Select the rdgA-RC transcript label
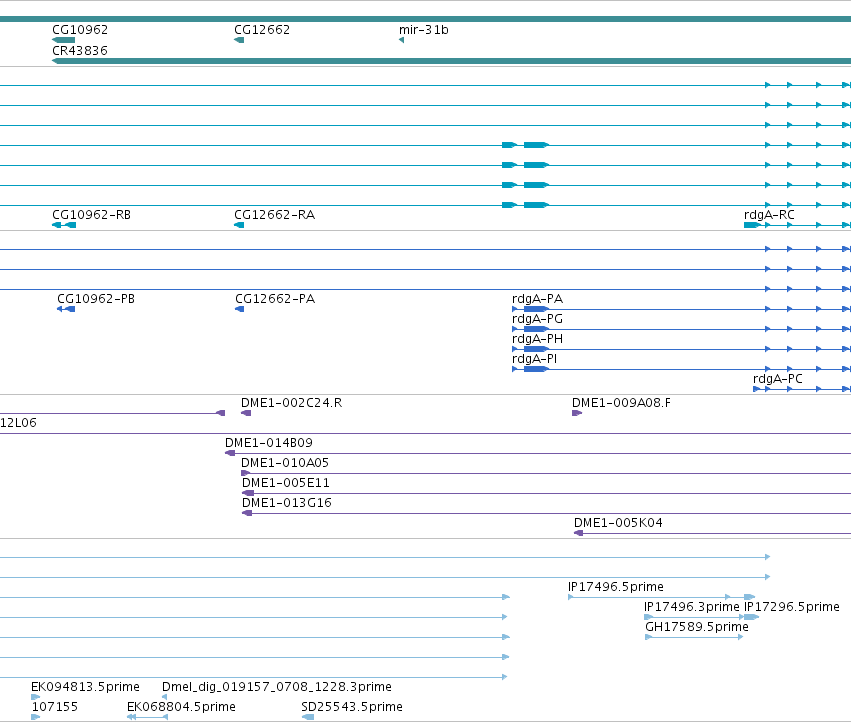This screenshot has width=851, height=722. click(769, 215)
